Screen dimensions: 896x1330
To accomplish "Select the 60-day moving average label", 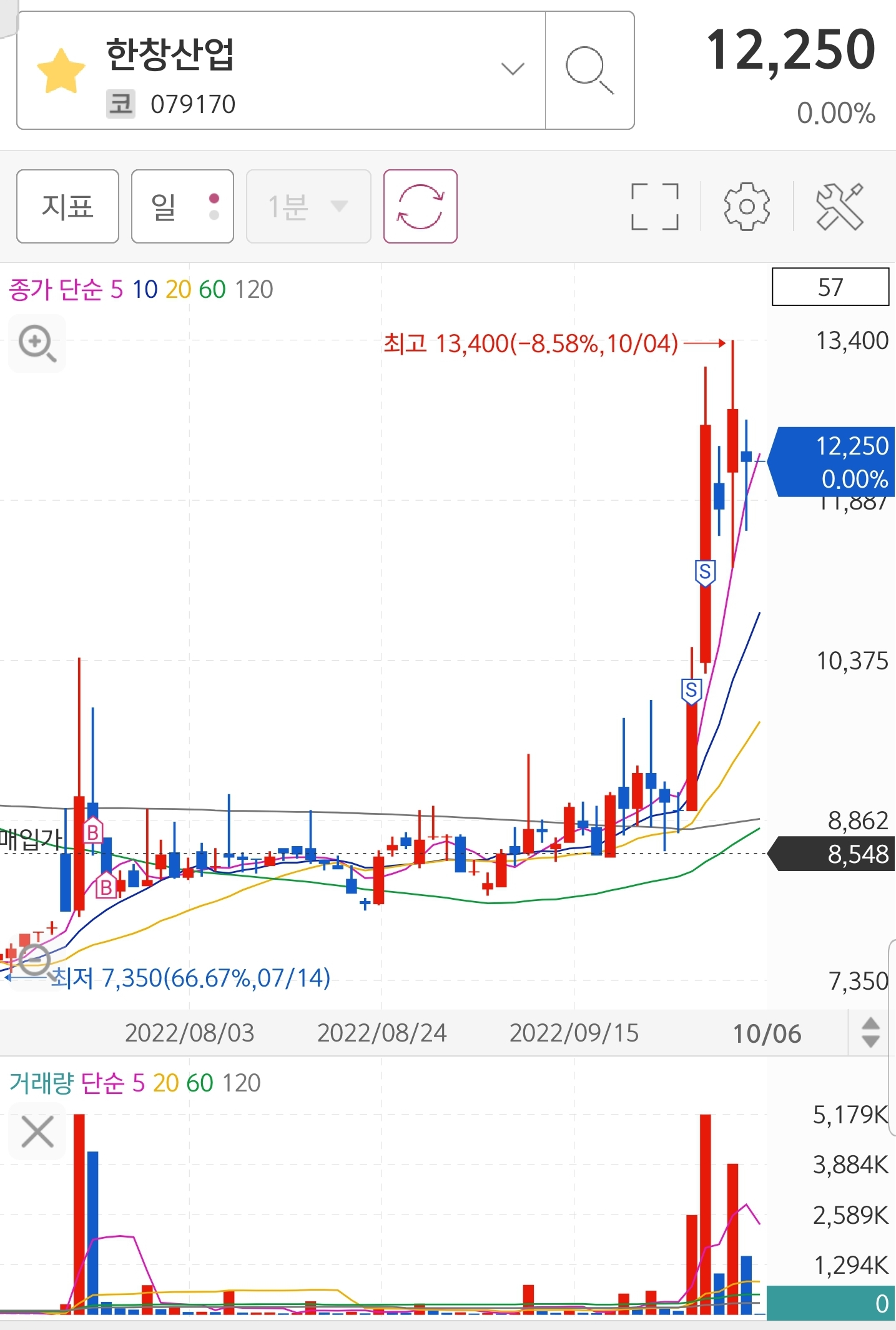I will click(212, 290).
